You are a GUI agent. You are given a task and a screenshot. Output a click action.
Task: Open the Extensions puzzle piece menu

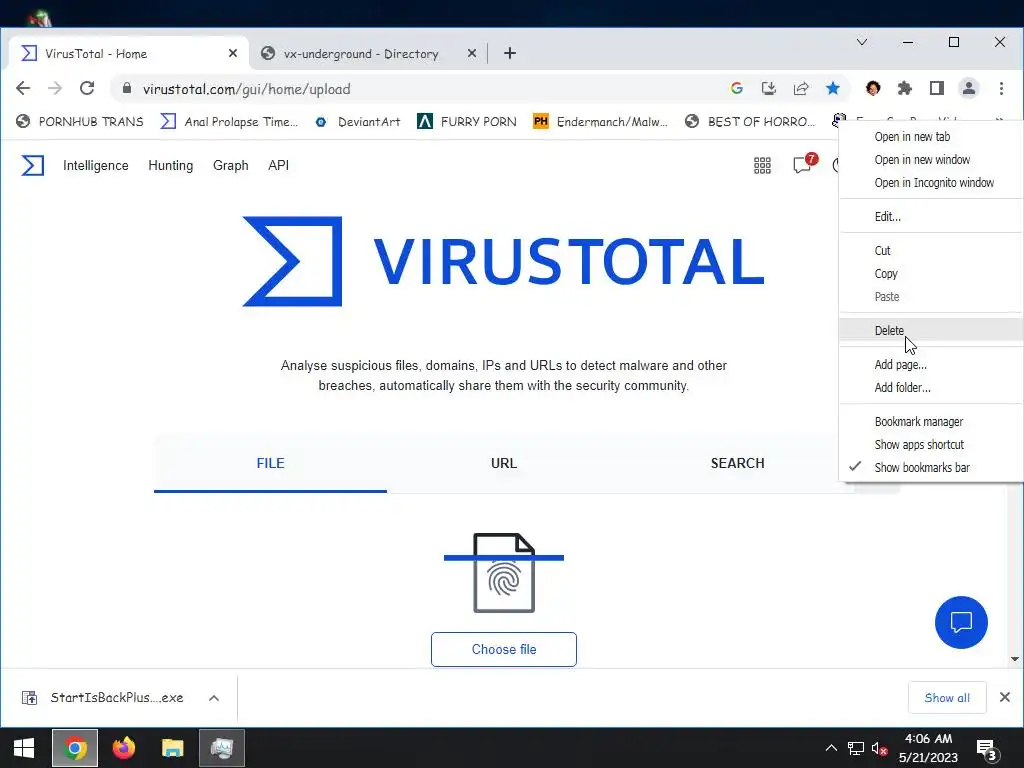coord(904,88)
